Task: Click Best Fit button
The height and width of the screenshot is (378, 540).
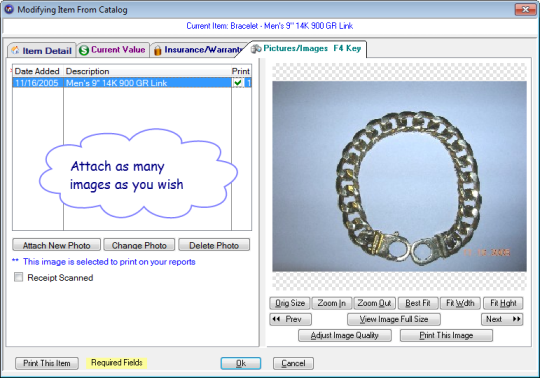Action: 418,303
